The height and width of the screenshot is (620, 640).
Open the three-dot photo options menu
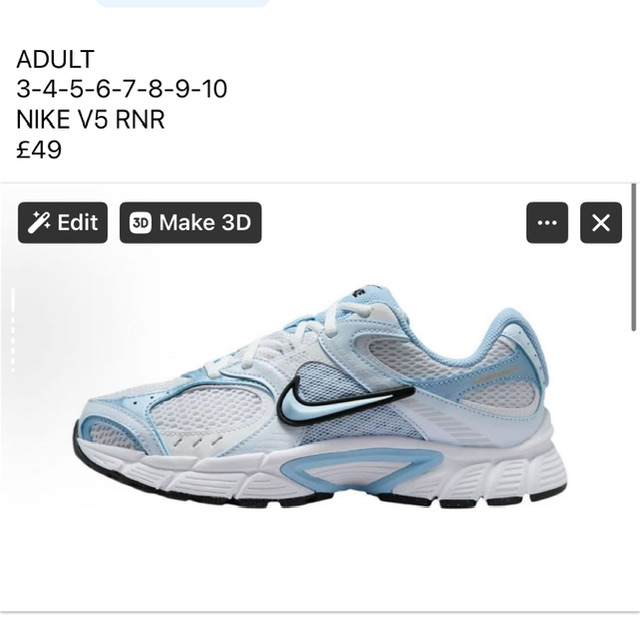[547, 222]
